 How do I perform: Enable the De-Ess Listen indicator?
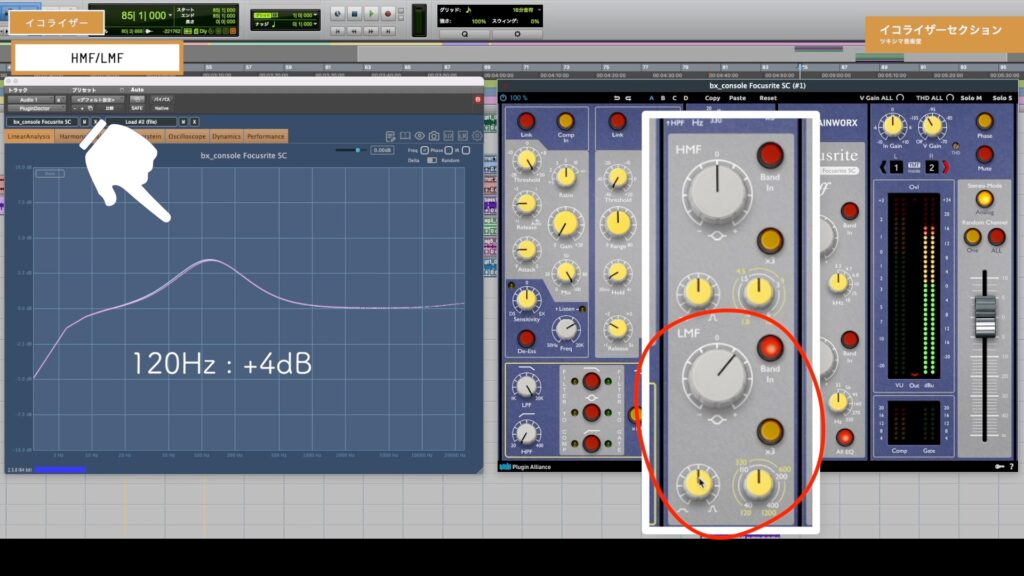pos(582,309)
